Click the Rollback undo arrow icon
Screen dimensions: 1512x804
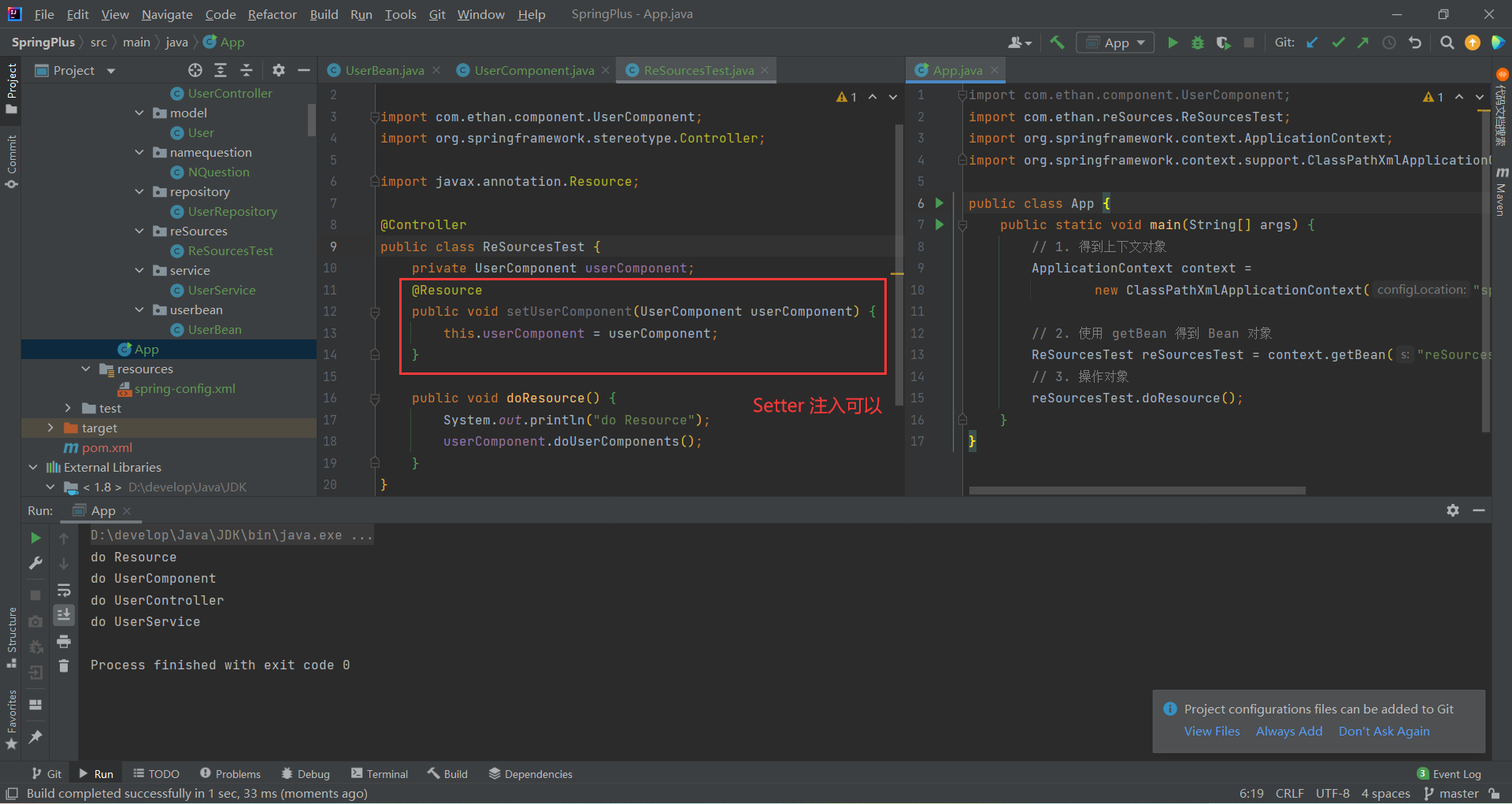1415,43
